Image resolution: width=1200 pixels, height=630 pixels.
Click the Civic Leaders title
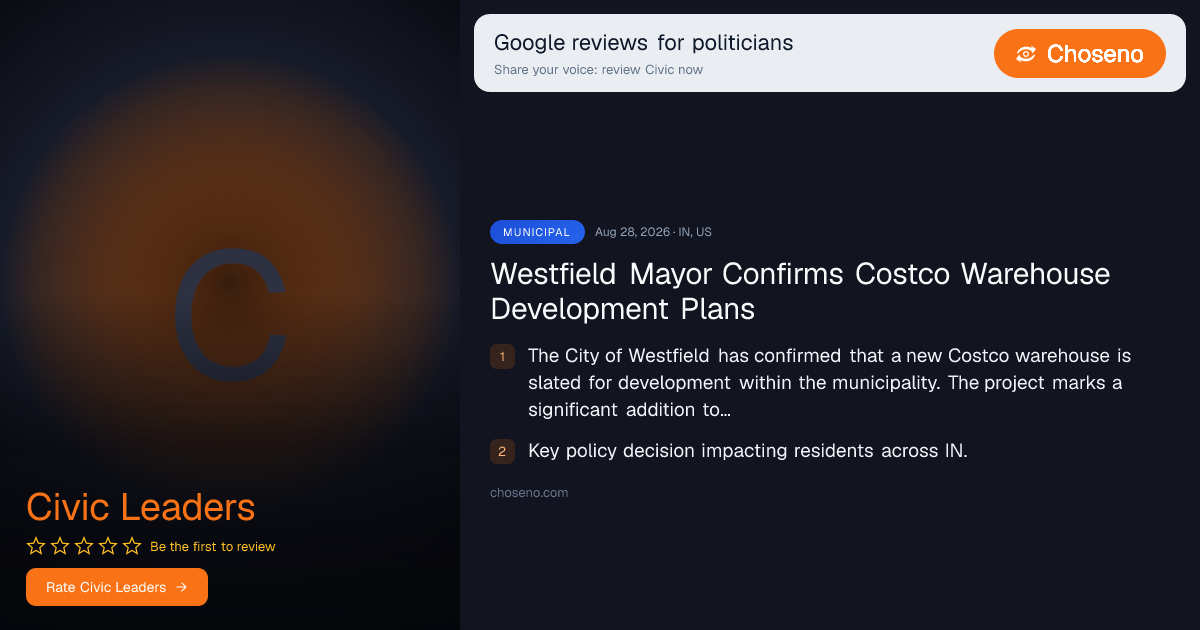pos(141,508)
